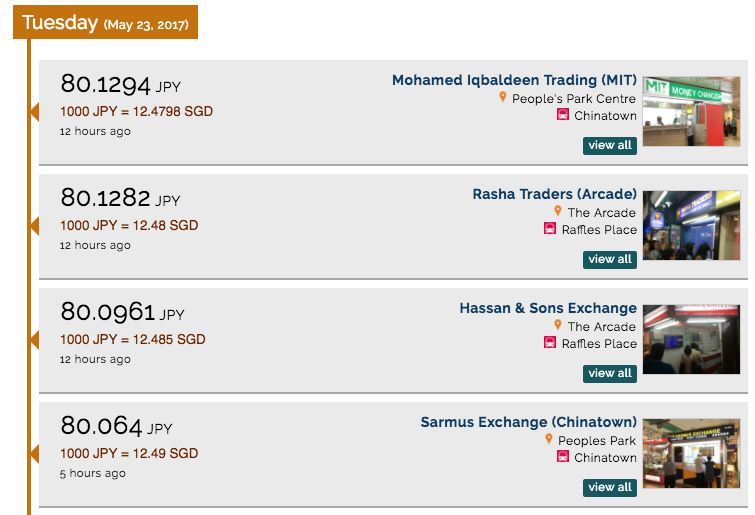Click location pin icon in Hassan & Sons listing

pos(558,326)
